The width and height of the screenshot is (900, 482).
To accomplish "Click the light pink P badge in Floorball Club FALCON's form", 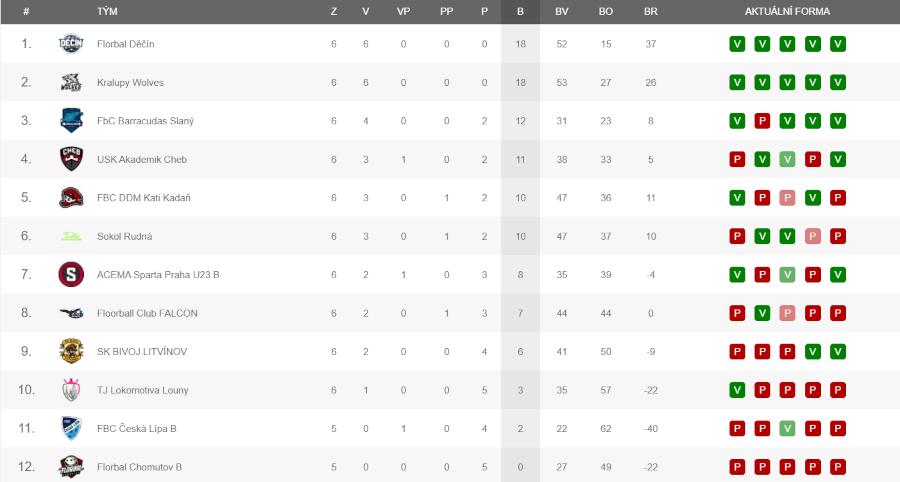I will point(788,313).
